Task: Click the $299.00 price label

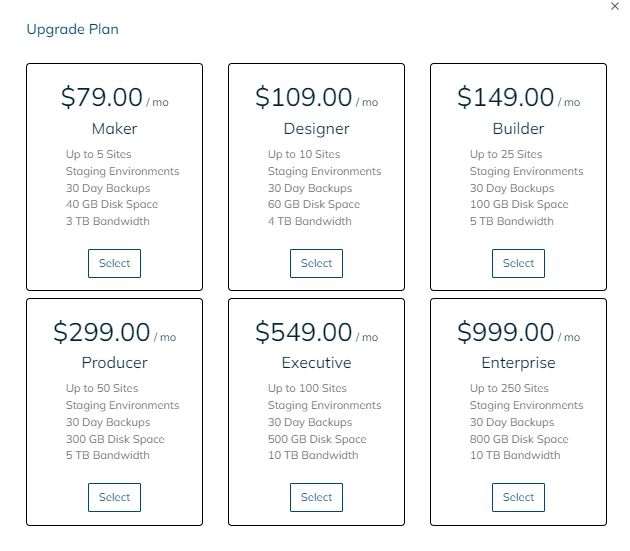Action: click(x=102, y=332)
